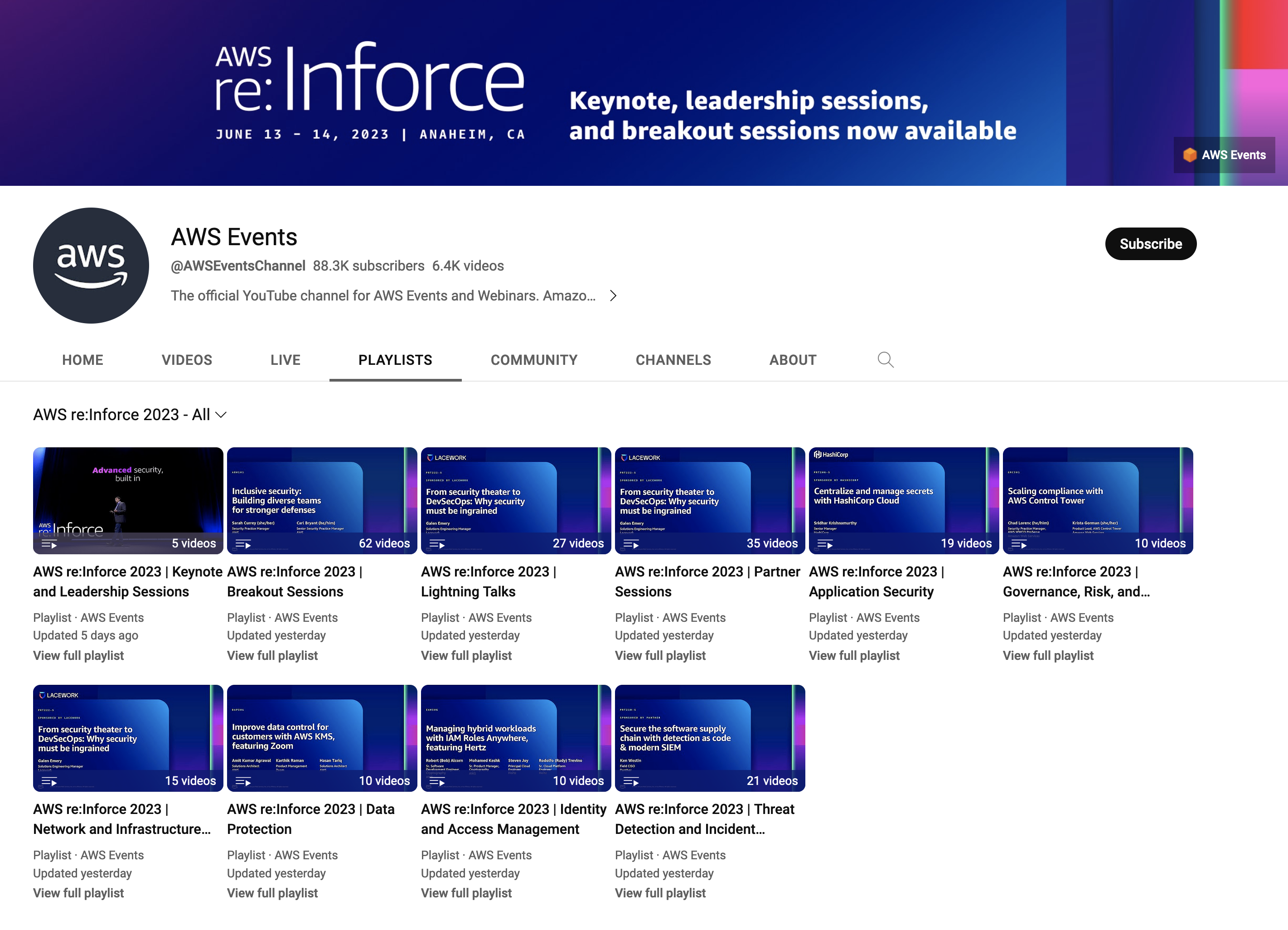View full playlist for Application Security
Image resolution: width=1288 pixels, height=930 pixels.
853,655
